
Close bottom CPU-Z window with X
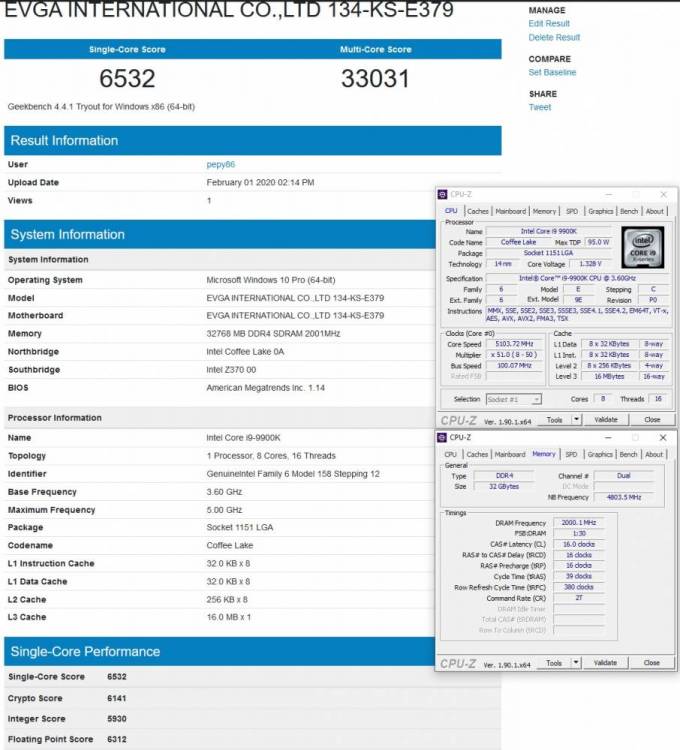coord(663,437)
